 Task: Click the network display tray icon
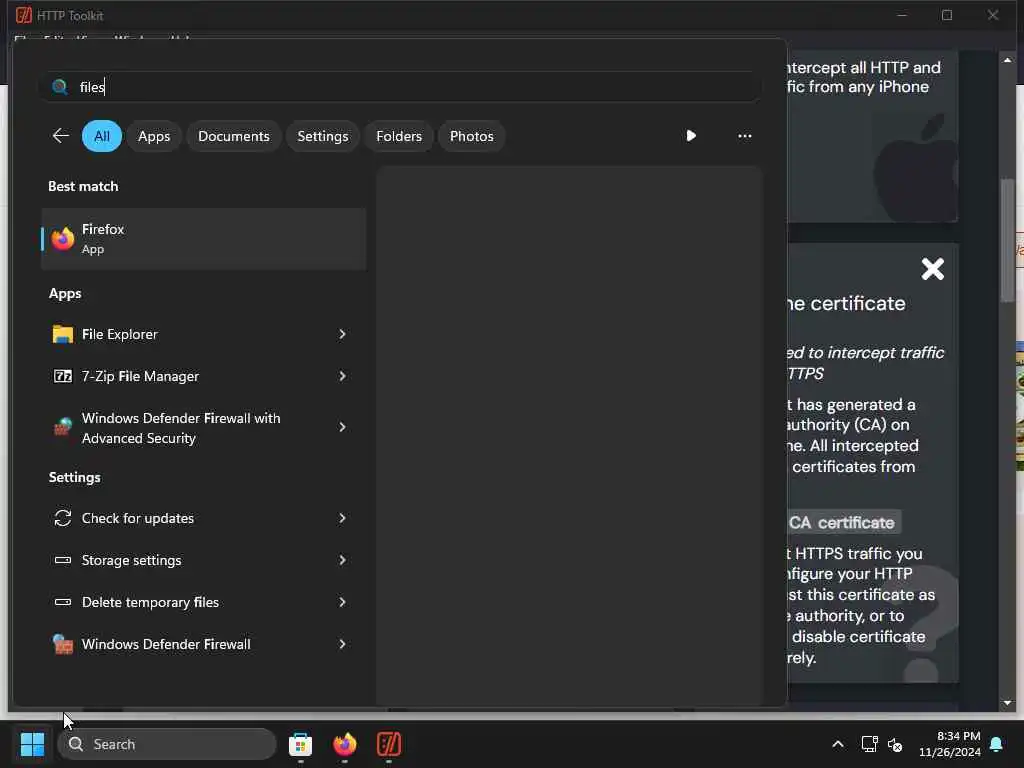pos(869,744)
